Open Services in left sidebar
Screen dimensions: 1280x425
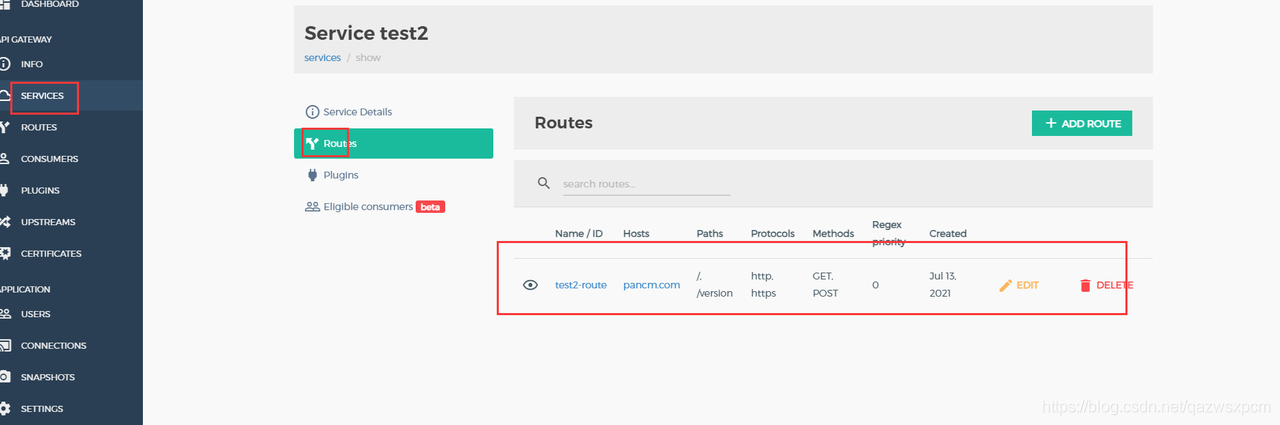coord(42,96)
